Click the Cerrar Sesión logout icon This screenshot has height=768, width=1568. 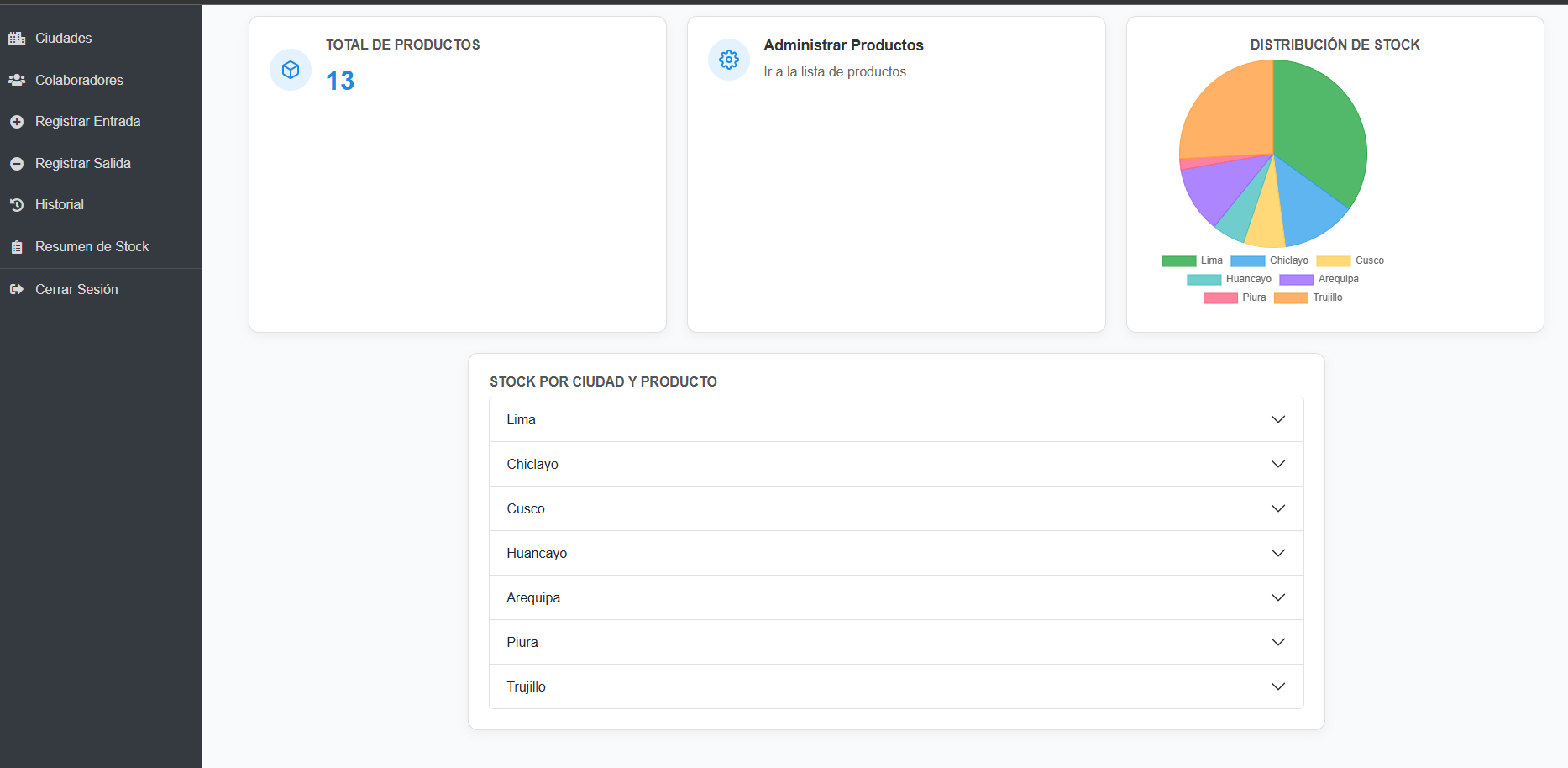point(17,289)
